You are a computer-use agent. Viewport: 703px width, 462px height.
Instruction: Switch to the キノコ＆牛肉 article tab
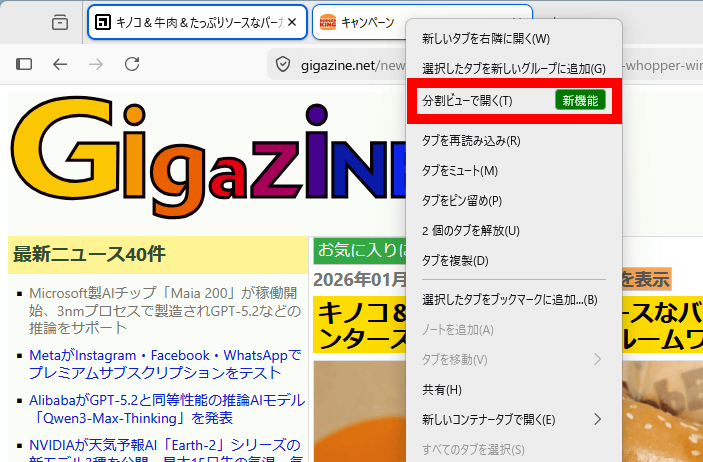[x=190, y=22]
